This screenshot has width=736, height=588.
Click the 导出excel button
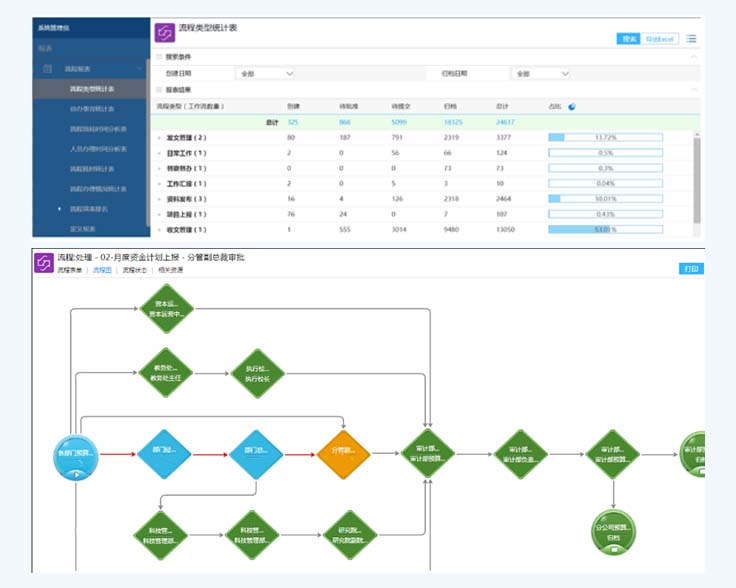(660, 39)
